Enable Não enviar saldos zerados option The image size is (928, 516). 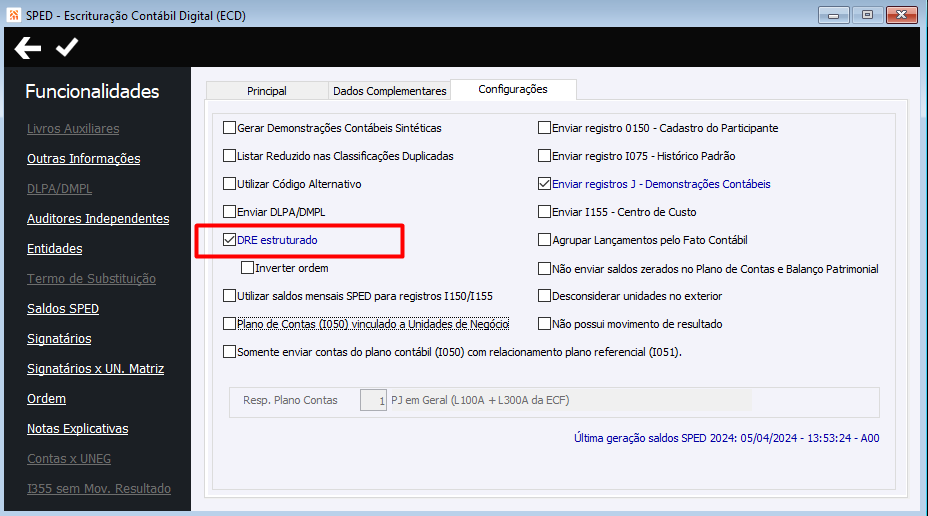(544, 269)
